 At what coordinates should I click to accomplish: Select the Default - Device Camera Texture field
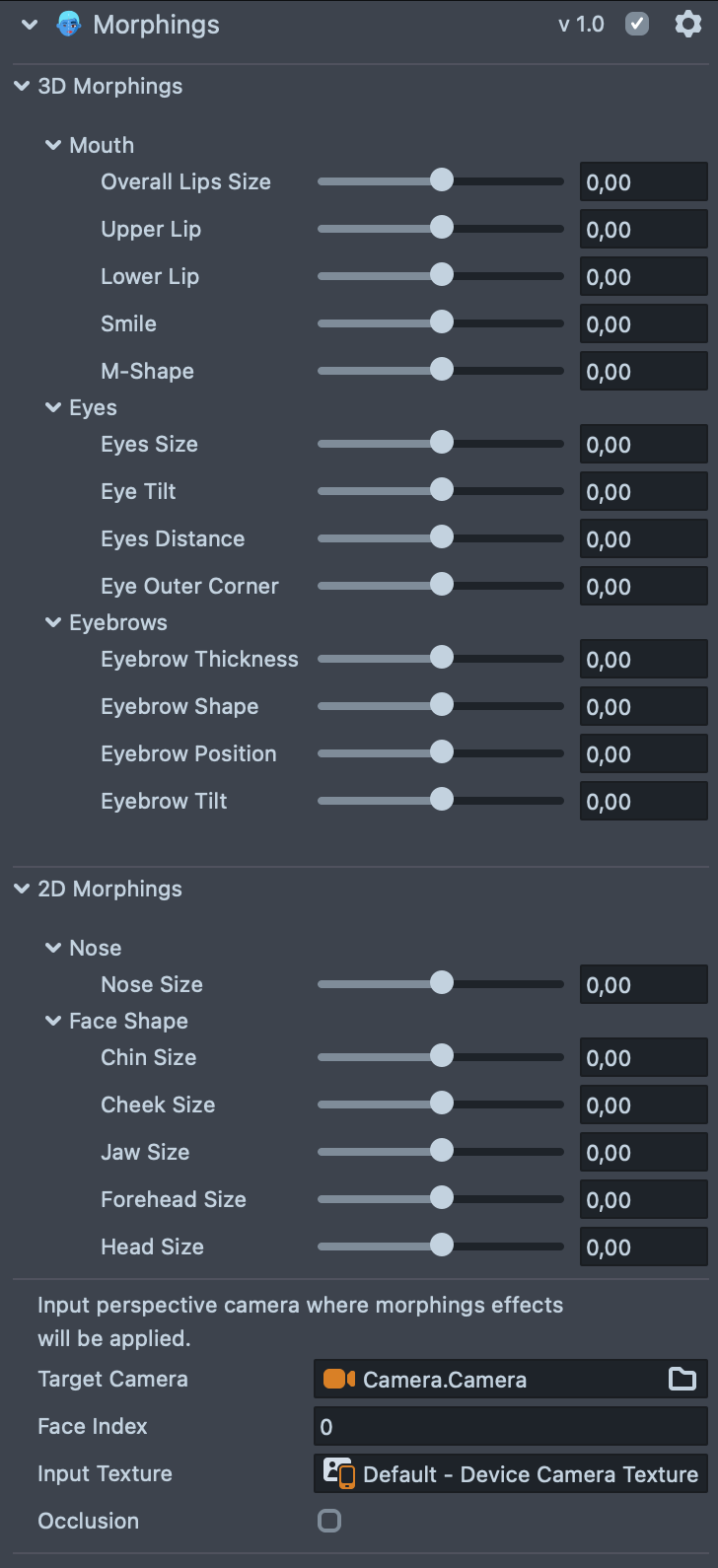pyautogui.click(x=530, y=1473)
